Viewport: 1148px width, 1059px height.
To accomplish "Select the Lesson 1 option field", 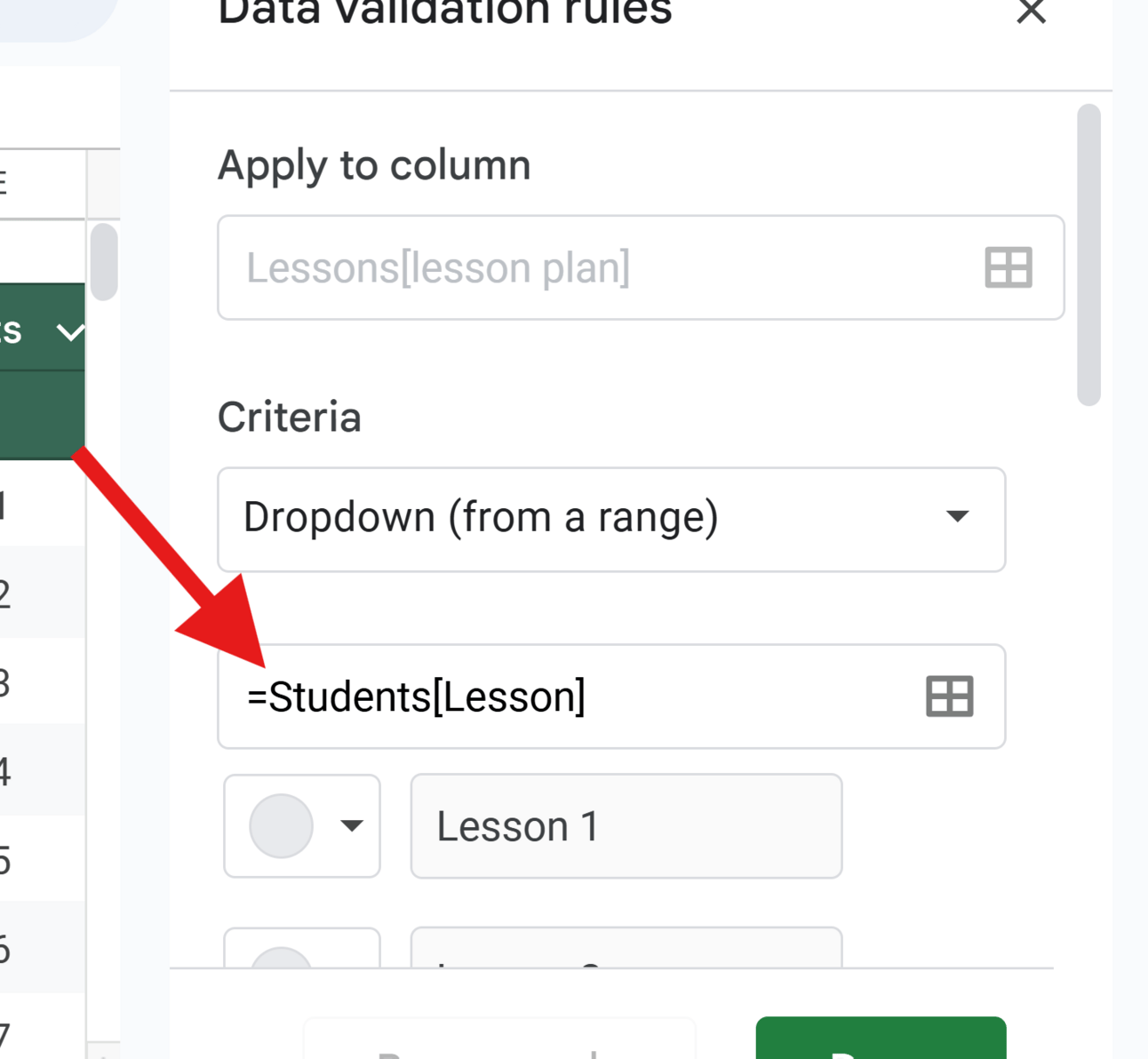I will (x=626, y=826).
